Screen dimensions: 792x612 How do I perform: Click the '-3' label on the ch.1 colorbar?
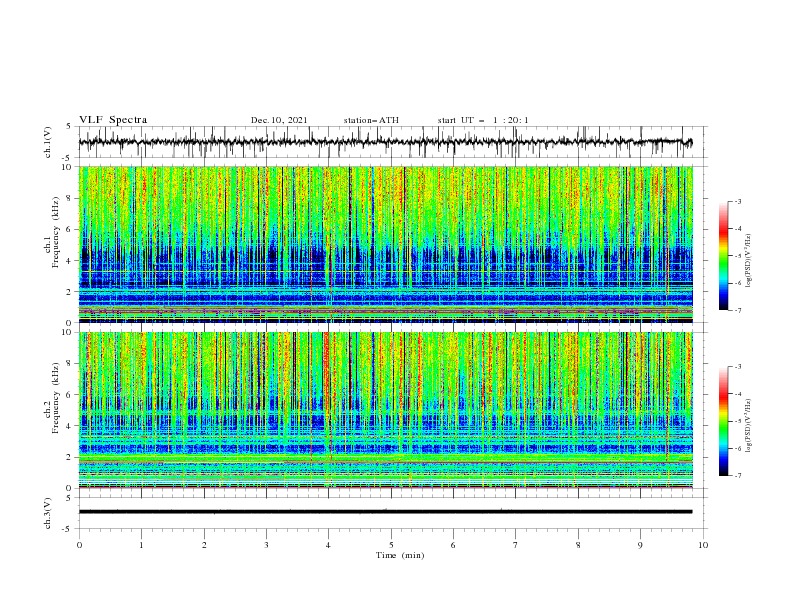coord(737,201)
